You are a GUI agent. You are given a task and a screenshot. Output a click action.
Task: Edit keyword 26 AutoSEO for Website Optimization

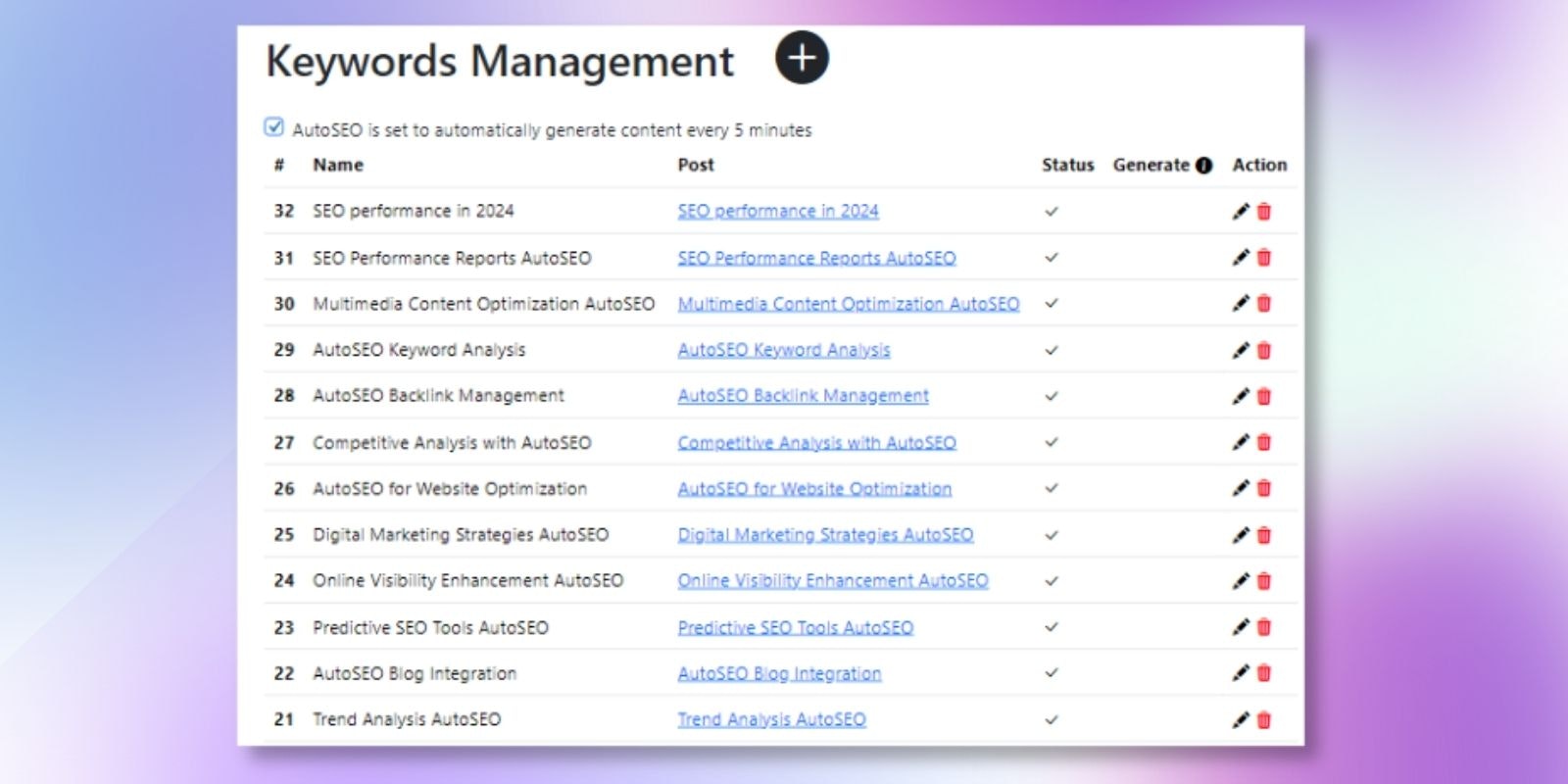click(1241, 489)
